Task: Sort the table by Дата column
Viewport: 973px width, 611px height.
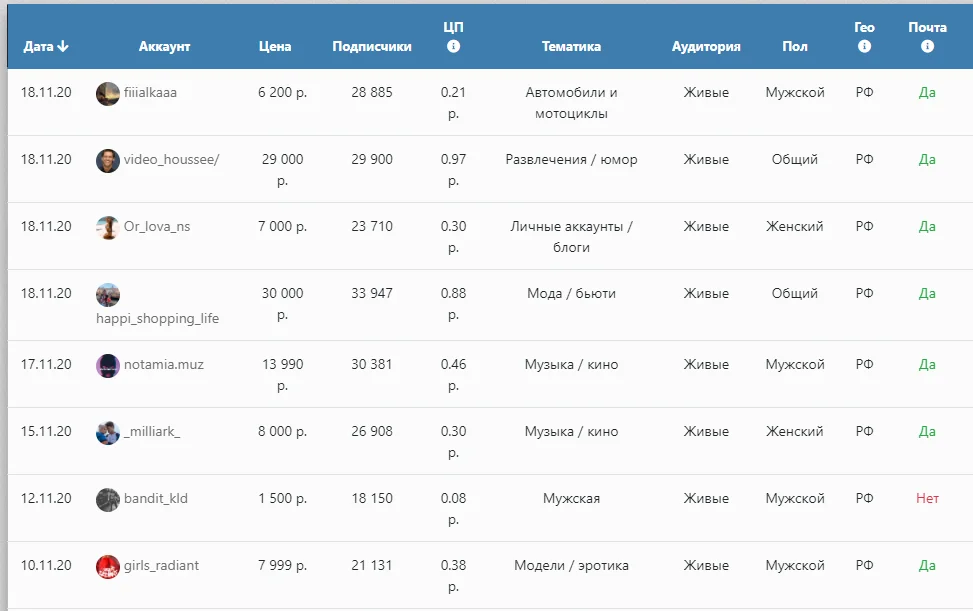Action: coord(46,46)
